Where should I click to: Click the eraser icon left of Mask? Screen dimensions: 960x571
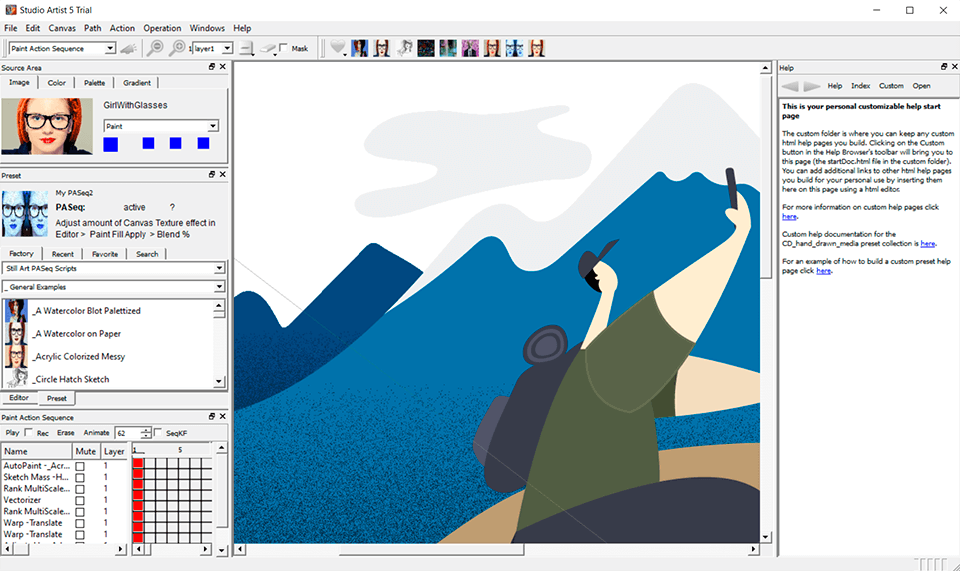[268, 48]
